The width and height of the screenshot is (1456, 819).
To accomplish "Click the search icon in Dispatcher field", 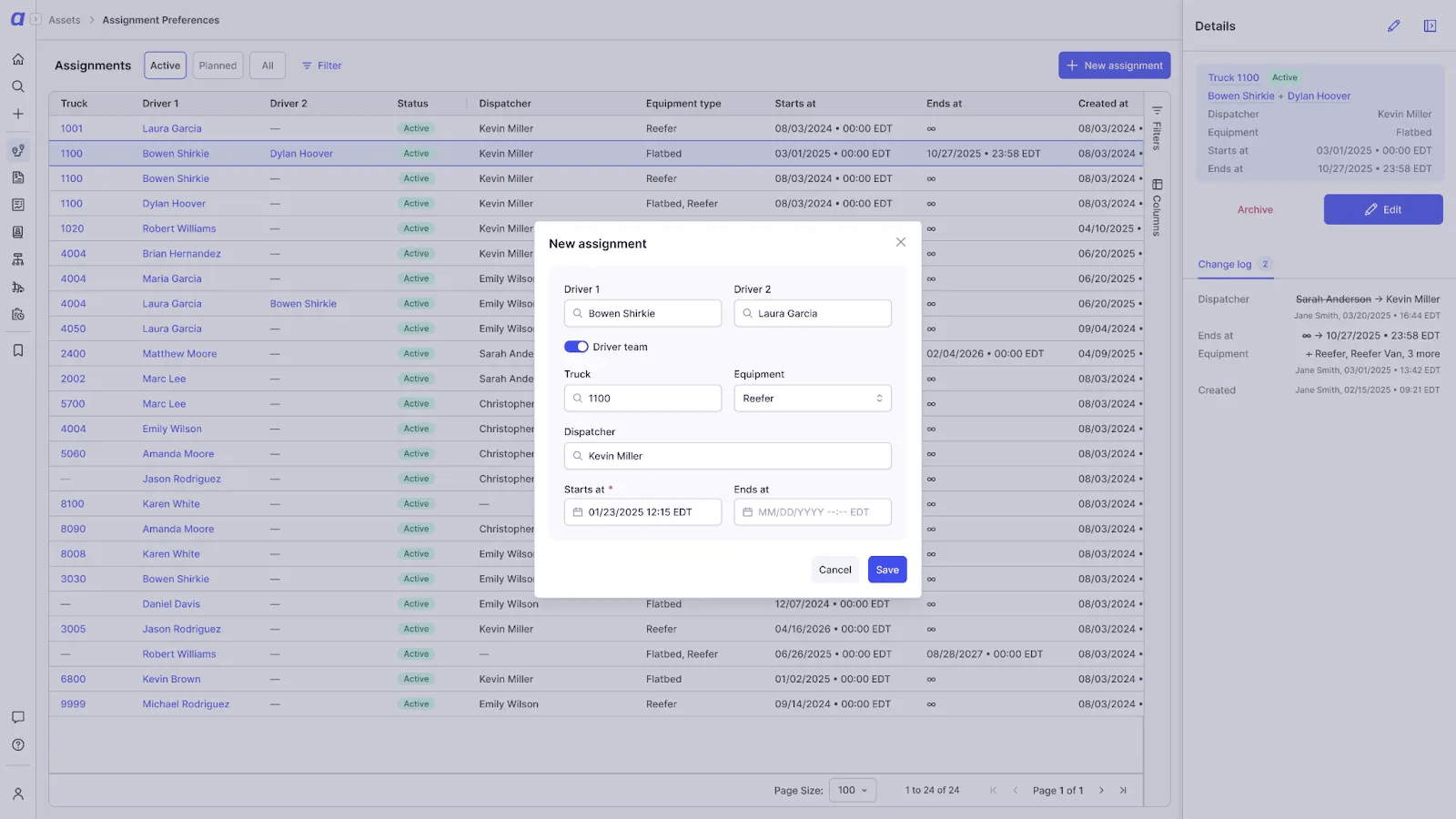I will pos(577,456).
